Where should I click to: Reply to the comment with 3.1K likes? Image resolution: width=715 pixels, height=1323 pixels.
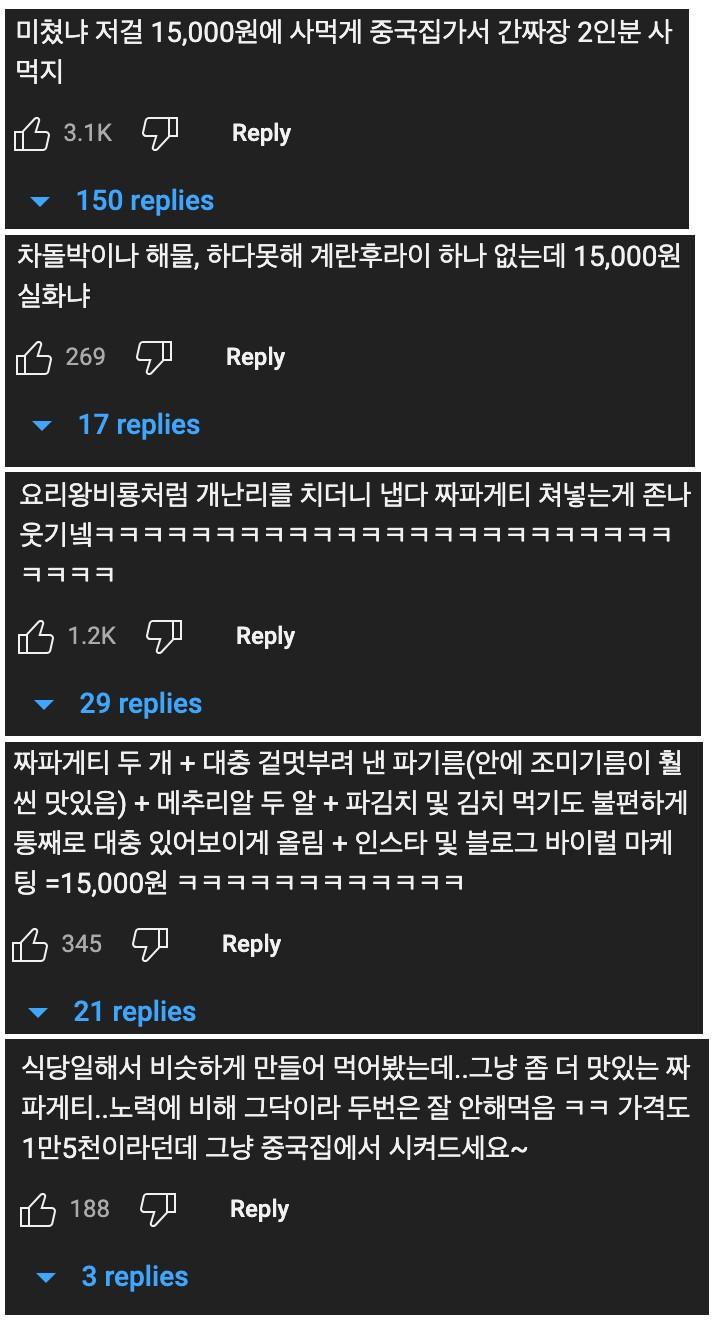[261, 134]
